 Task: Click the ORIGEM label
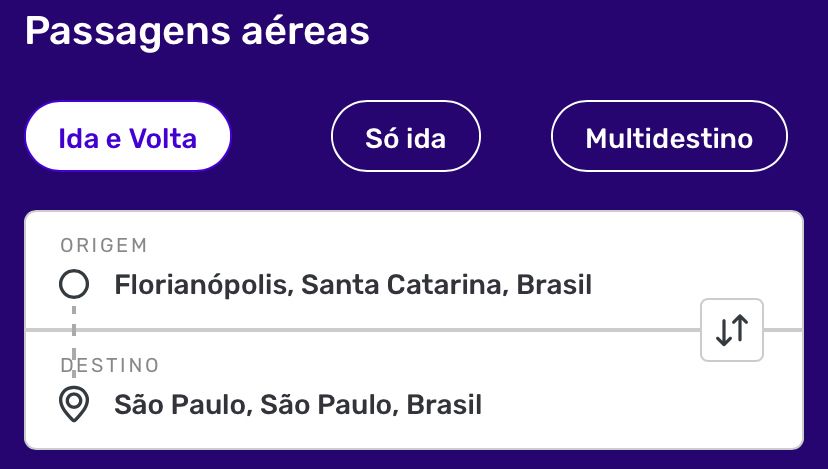click(x=103, y=246)
